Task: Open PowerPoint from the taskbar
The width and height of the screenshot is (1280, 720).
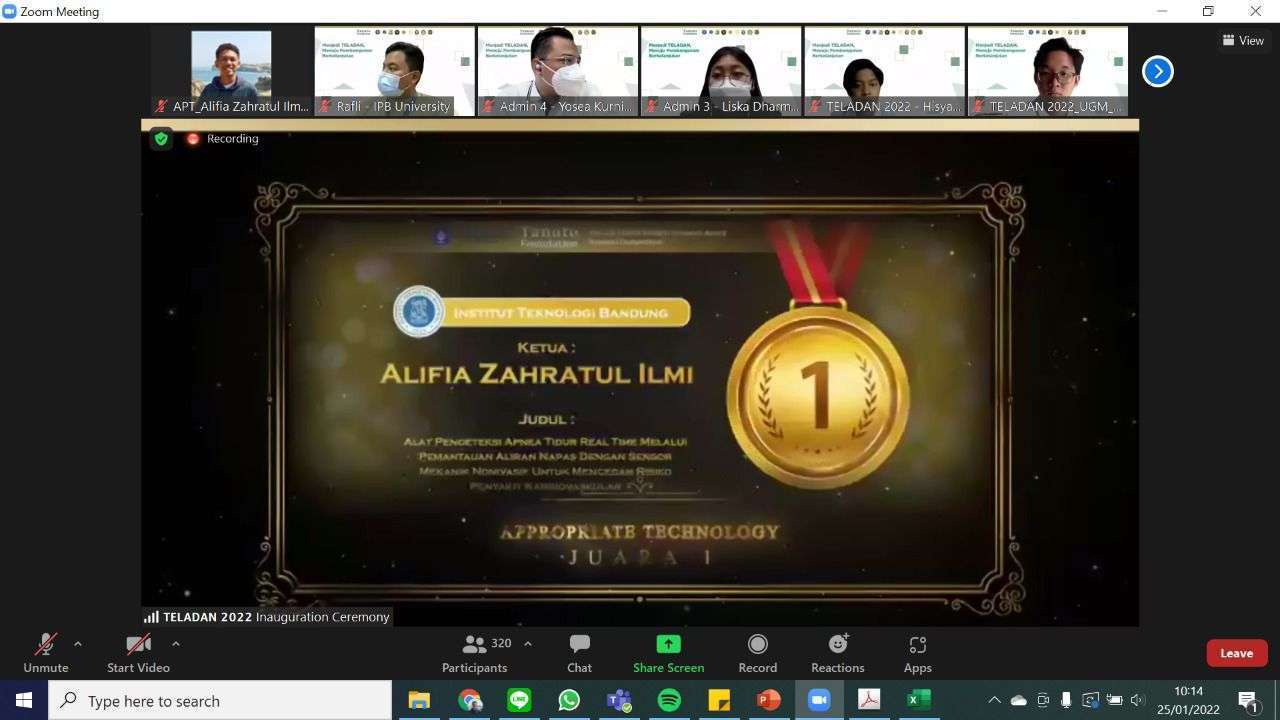Action: pyautogui.click(x=769, y=700)
